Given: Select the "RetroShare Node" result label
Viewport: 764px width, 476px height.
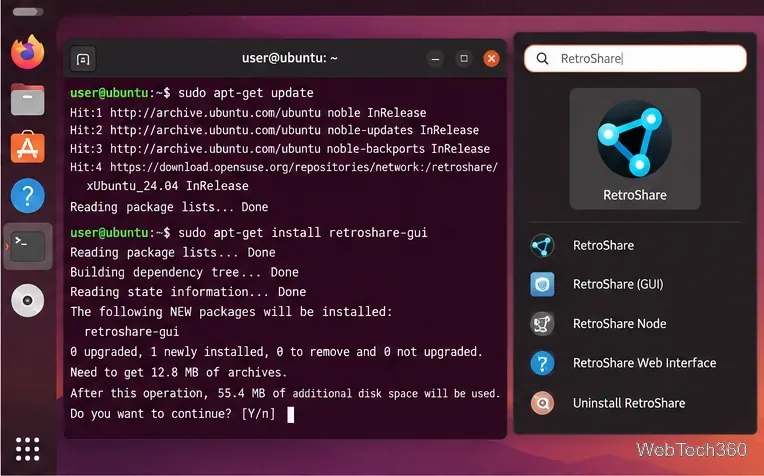Looking at the screenshot, I should pos(619,324).
